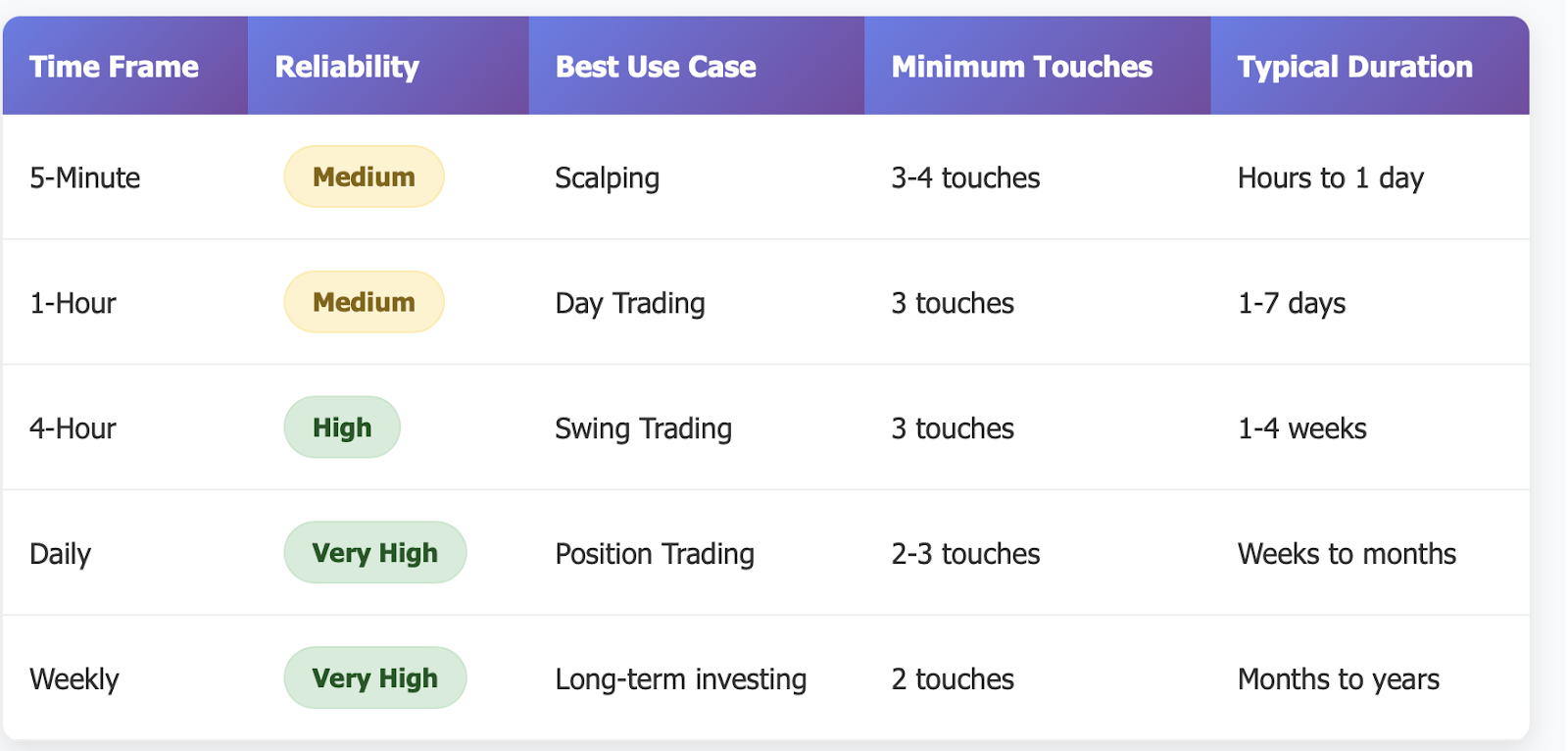Click Very High badge in Daily row
Viewport: 1568px width, 751px height.
click(375, 553)
